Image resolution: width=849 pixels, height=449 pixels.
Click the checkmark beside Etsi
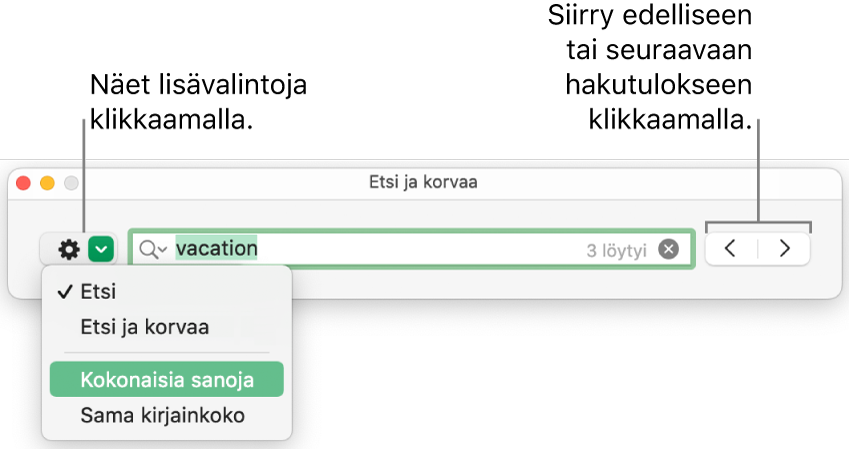[63, 293]
